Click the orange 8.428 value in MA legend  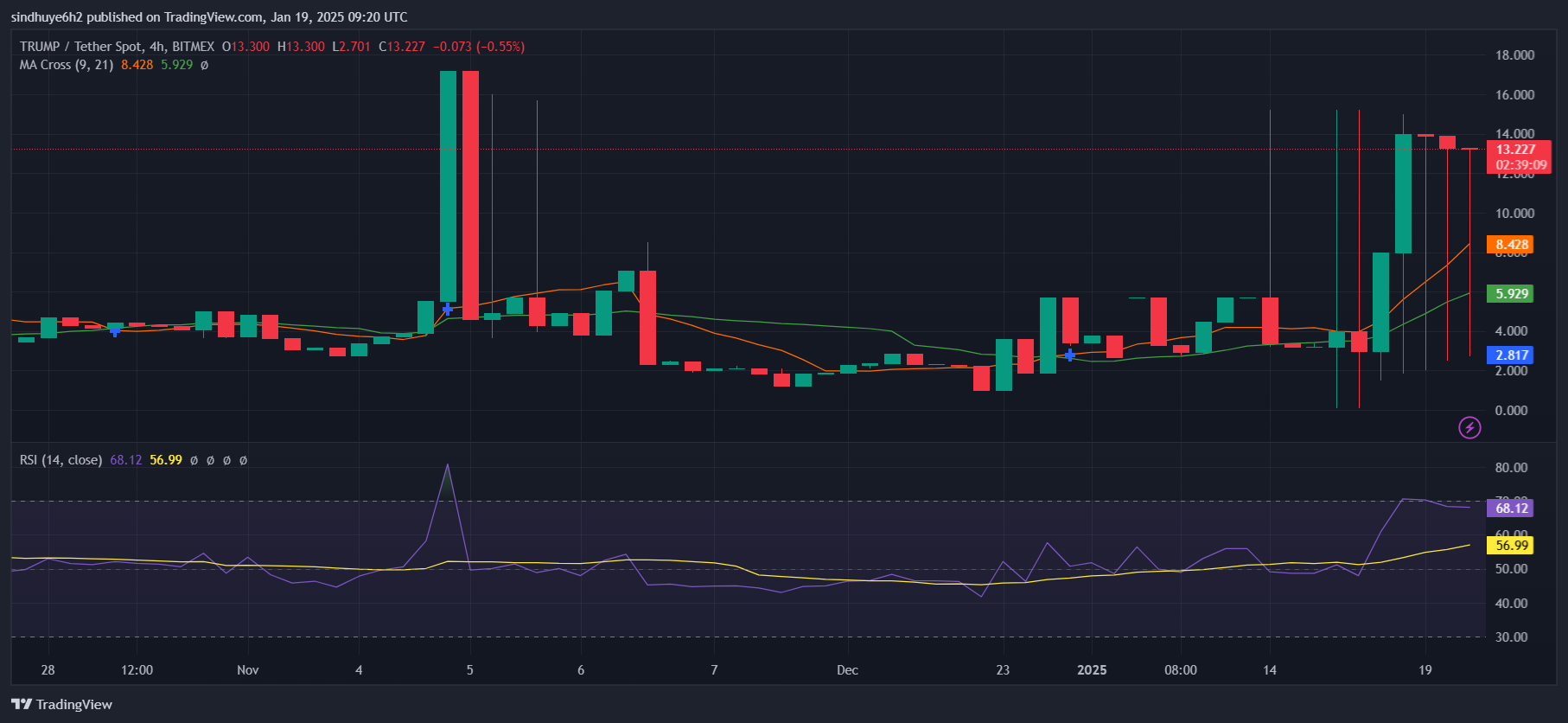tap(137, 65)
